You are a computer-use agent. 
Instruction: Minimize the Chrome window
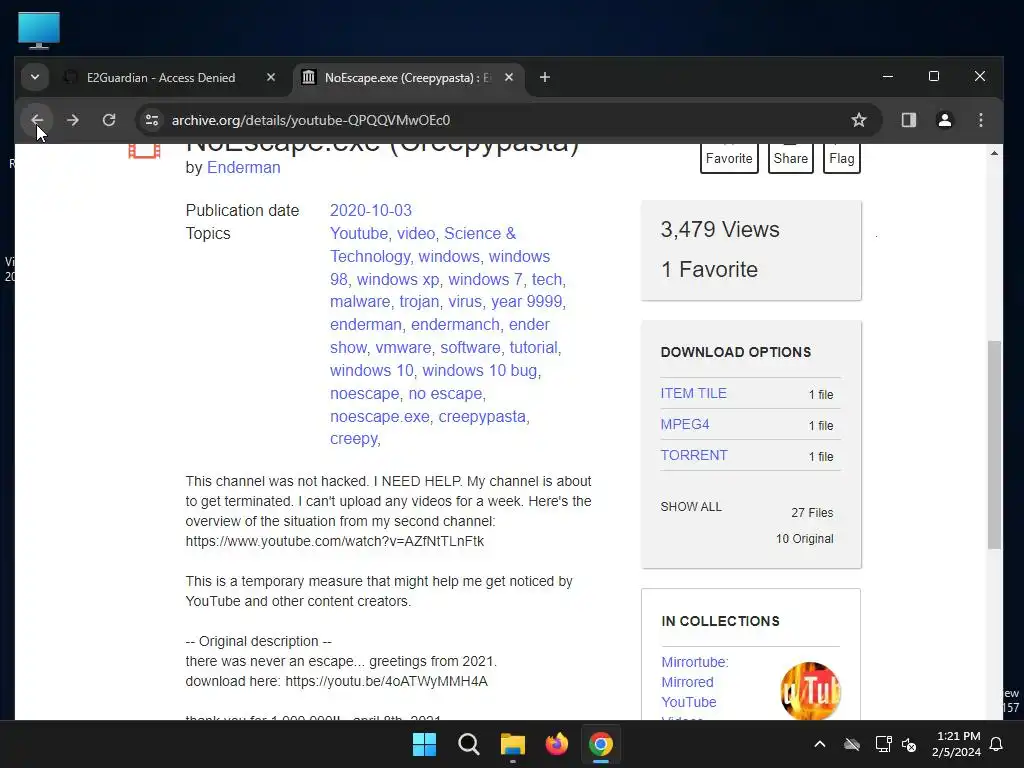pos(888,76)
